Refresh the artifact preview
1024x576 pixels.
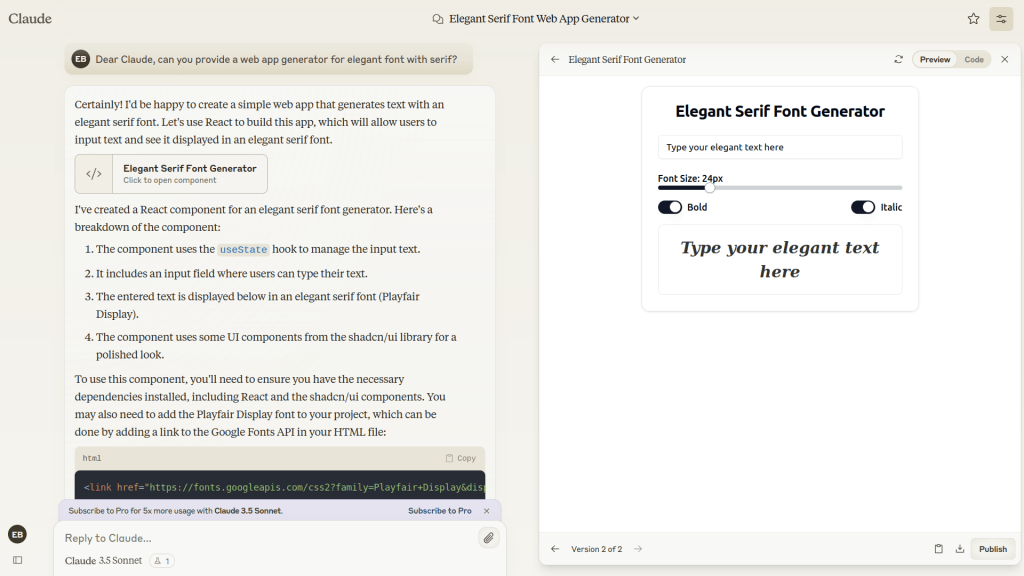click(898, 60)
